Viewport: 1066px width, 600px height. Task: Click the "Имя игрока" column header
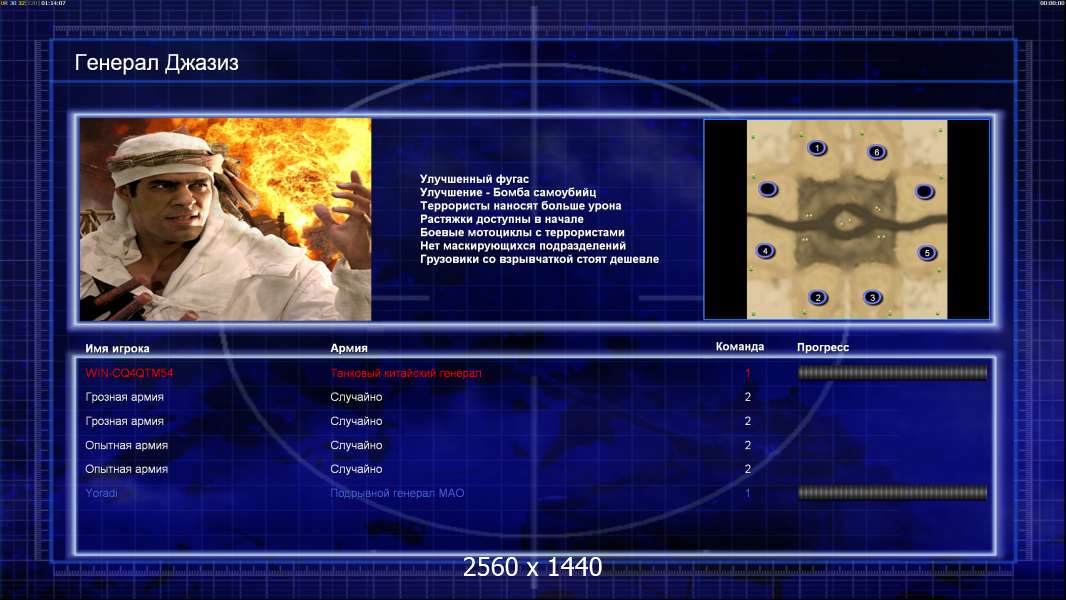117,348
